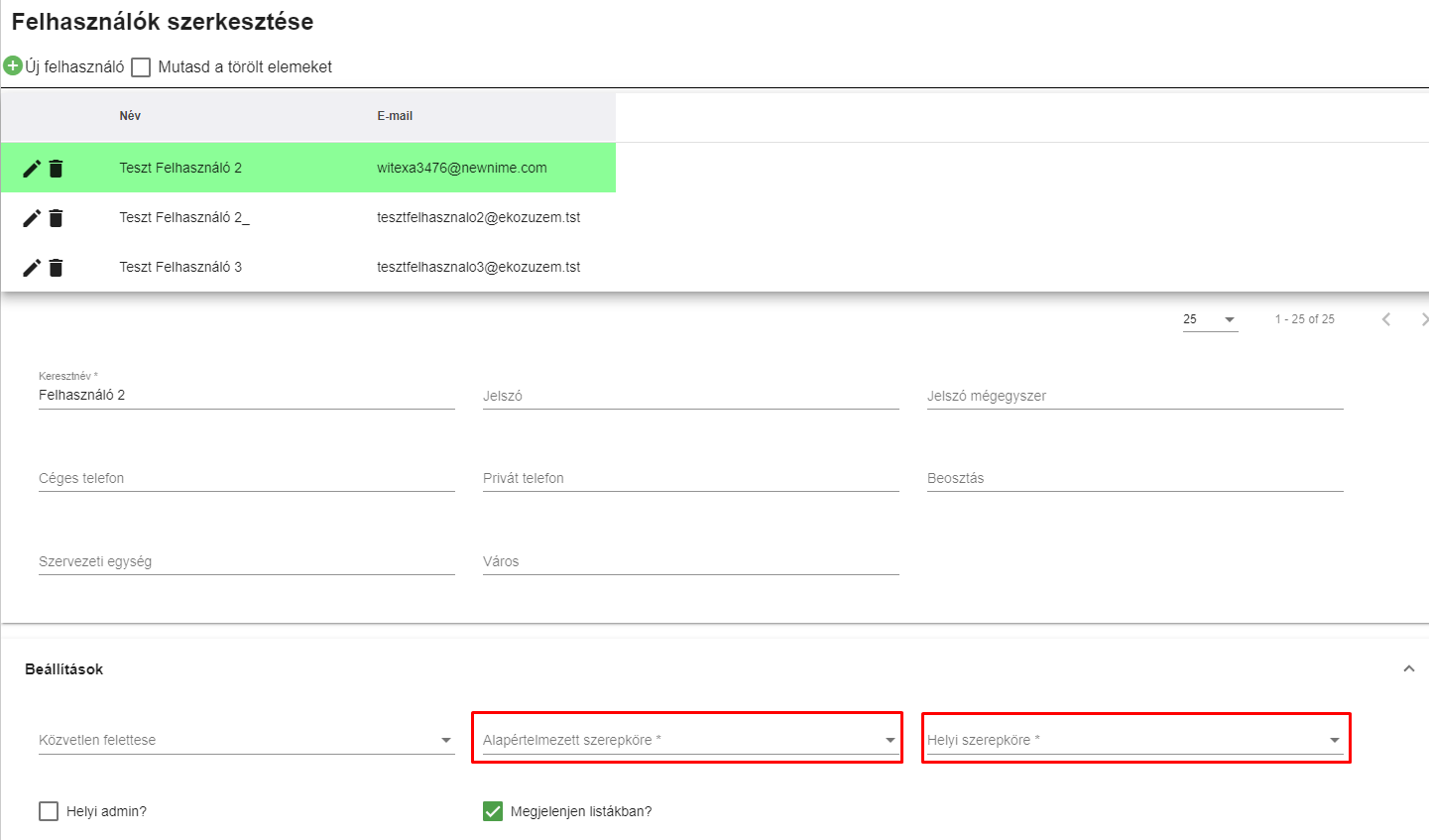Focus the Jelszó input field
This screenshot has height=840, width=1429.
point(691,396)
